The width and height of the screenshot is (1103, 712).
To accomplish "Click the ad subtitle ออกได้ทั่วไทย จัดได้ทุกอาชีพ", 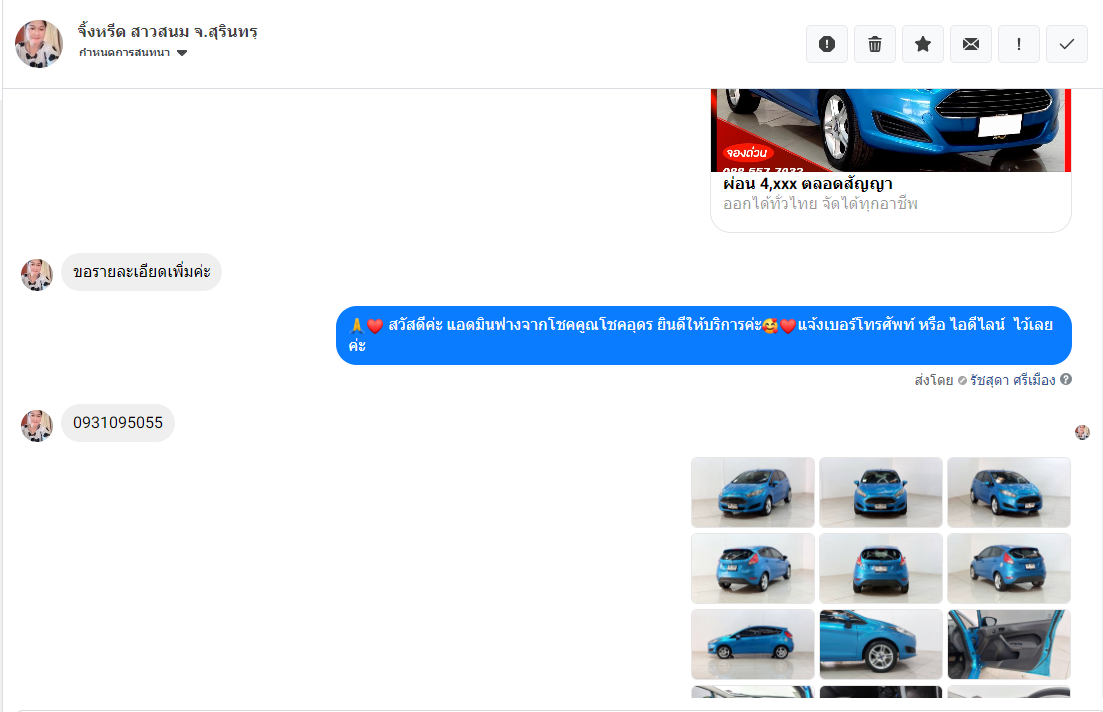I will (820, 204).
